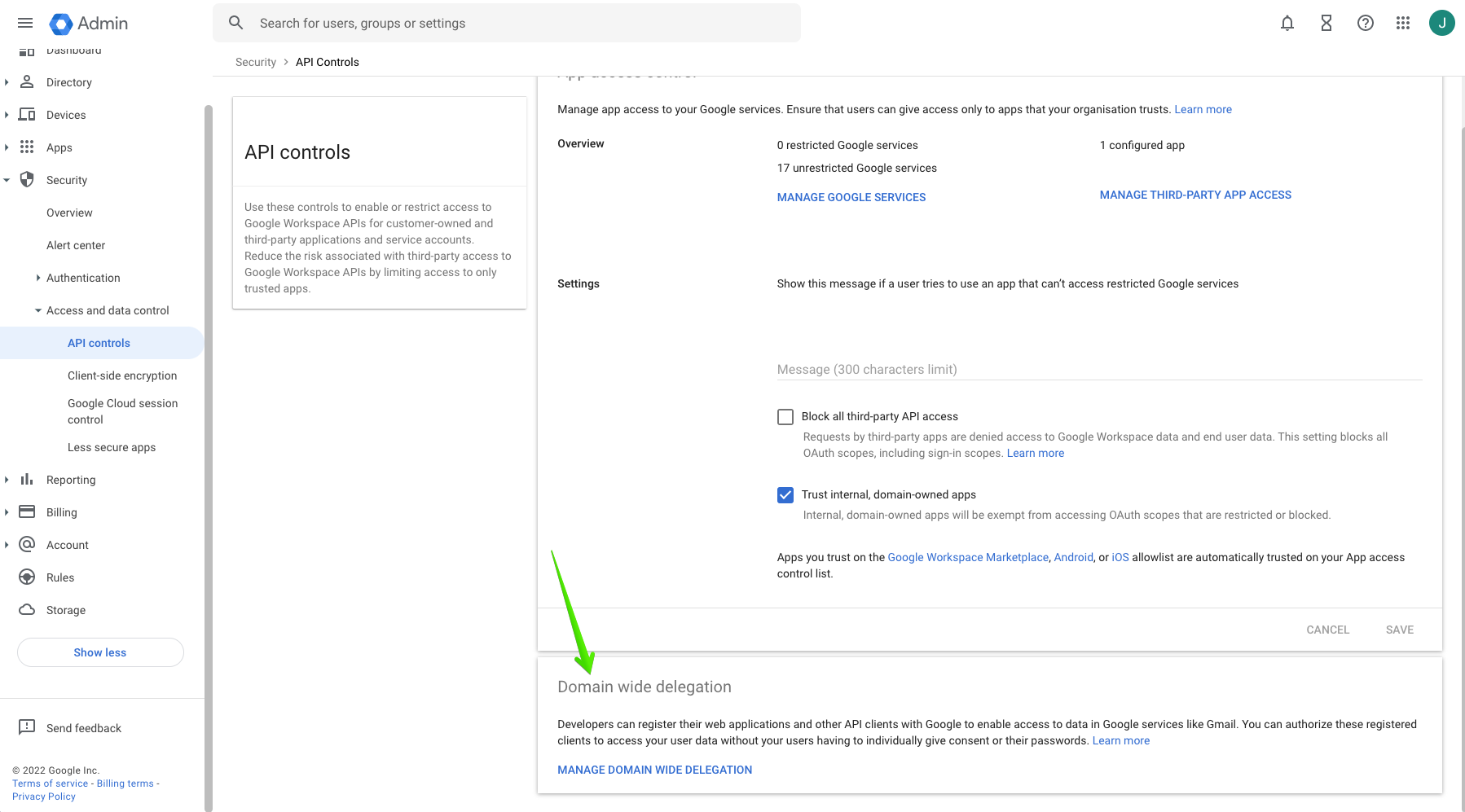Expand the Billing section arrow

7,512
